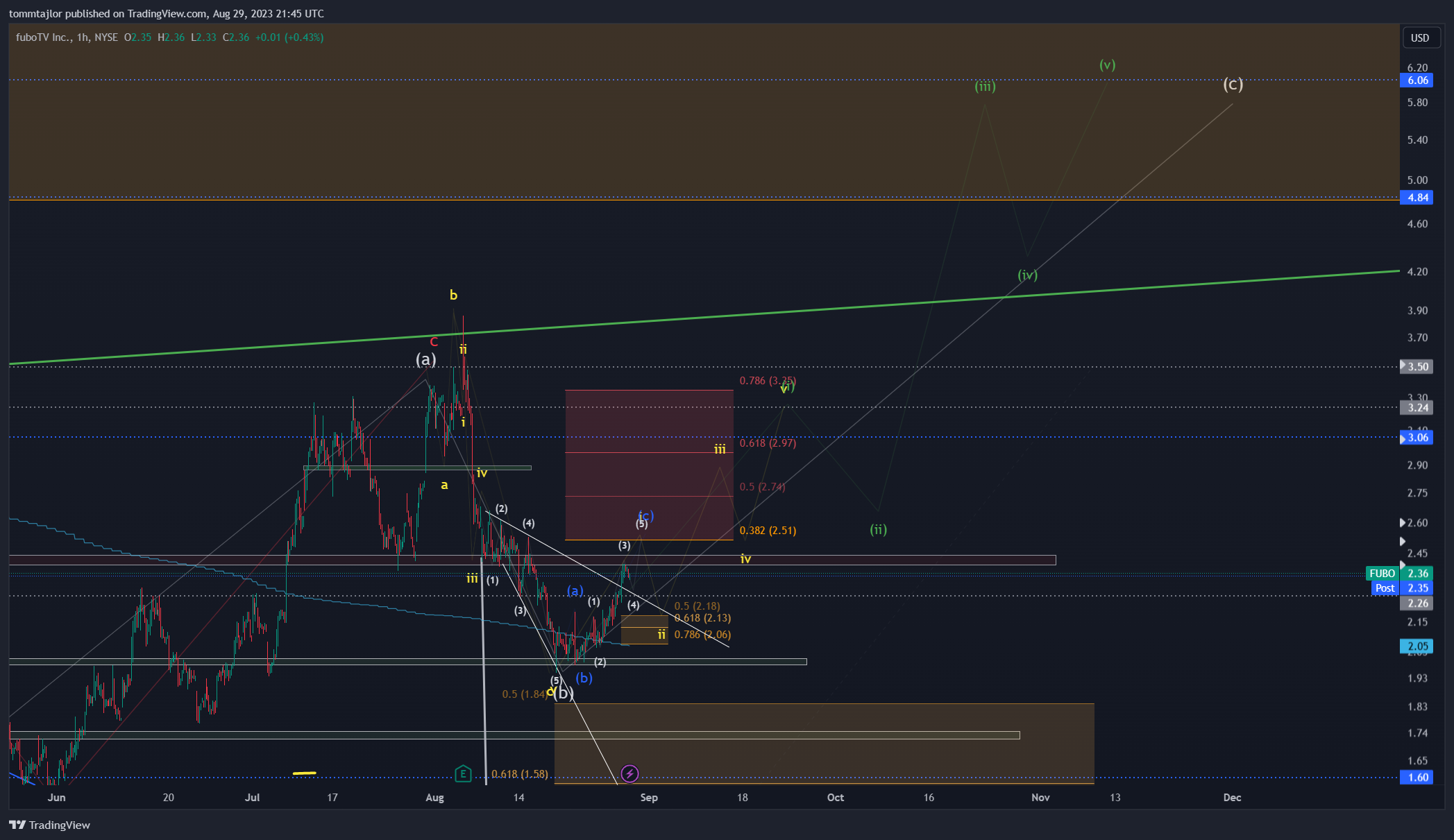Click the blue (b) wave label
The image size is (1454, 840).
584,678
